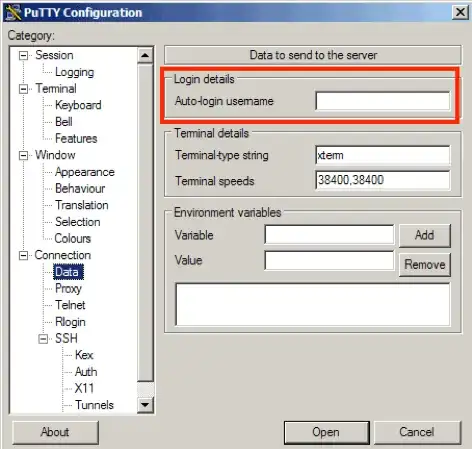Click Open to start the session
Viewport: 472px width, 449px height.
326,432
